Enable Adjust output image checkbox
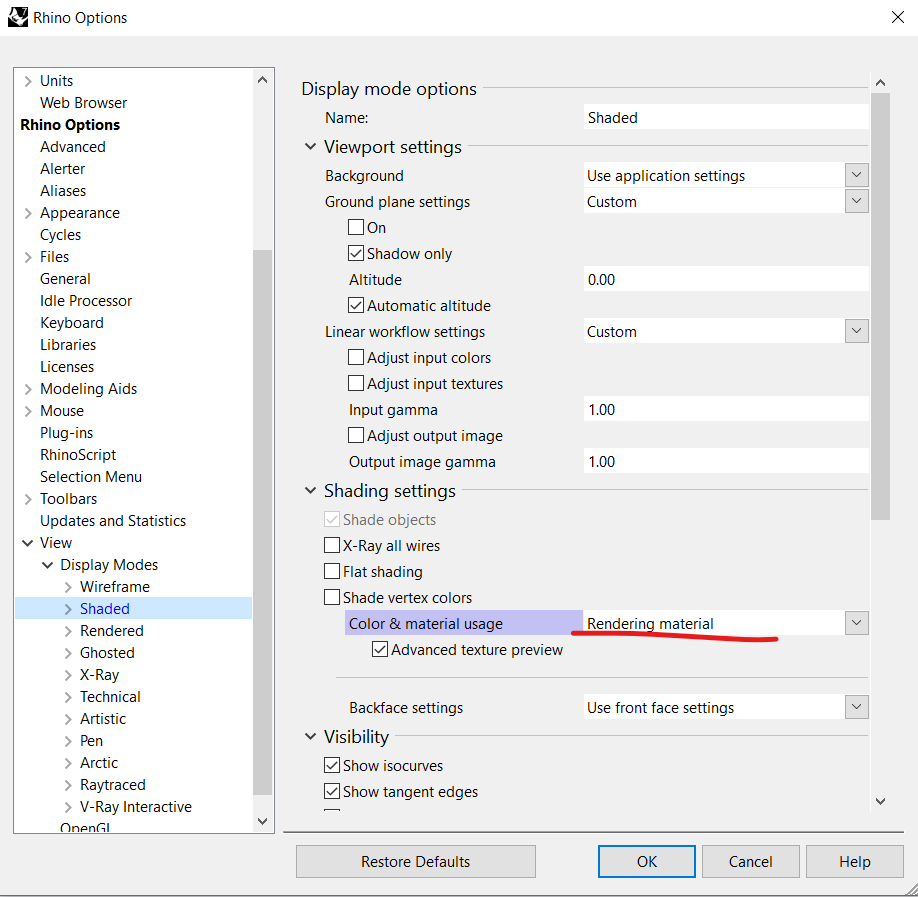This screenshot has width=918, height=897. click(x=356, y=435)
